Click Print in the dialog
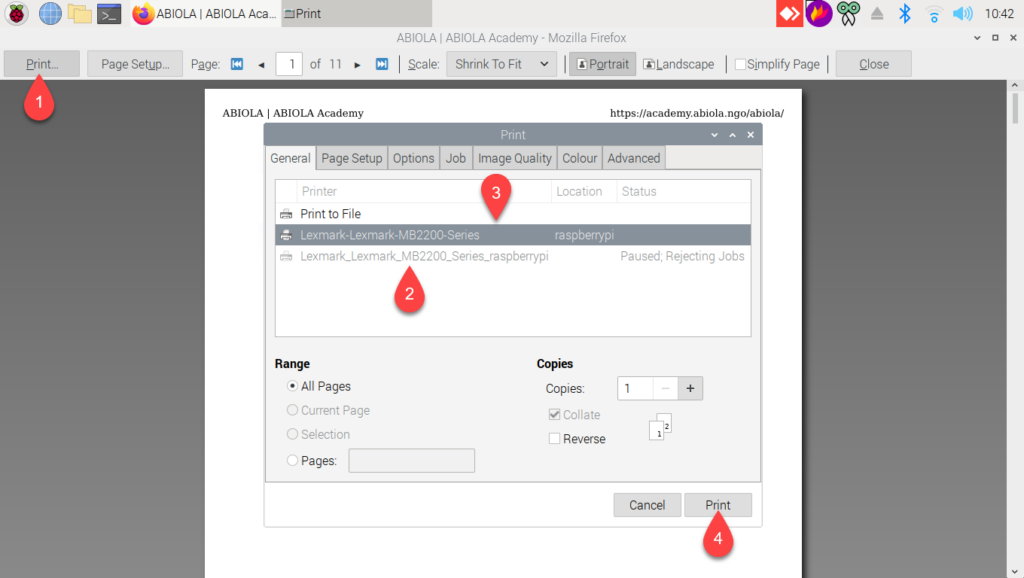 pos(718,505)
